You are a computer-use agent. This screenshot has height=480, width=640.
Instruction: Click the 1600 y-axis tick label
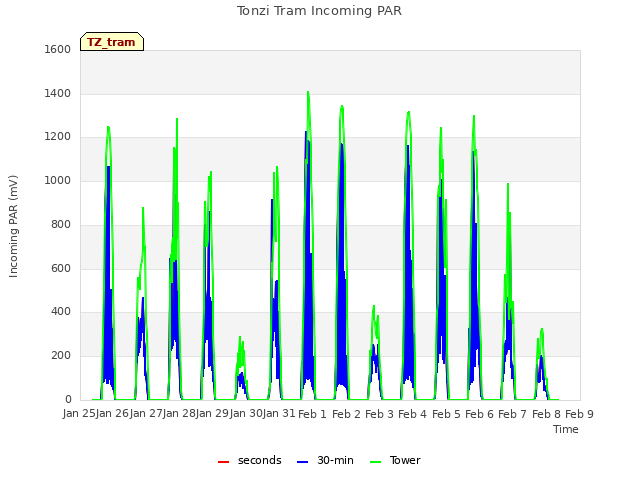point(58,49)
